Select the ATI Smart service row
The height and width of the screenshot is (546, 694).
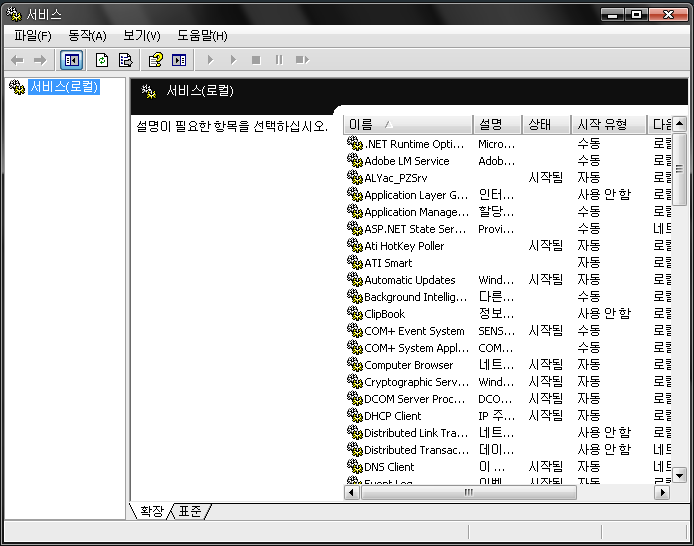tap(508, 262)
